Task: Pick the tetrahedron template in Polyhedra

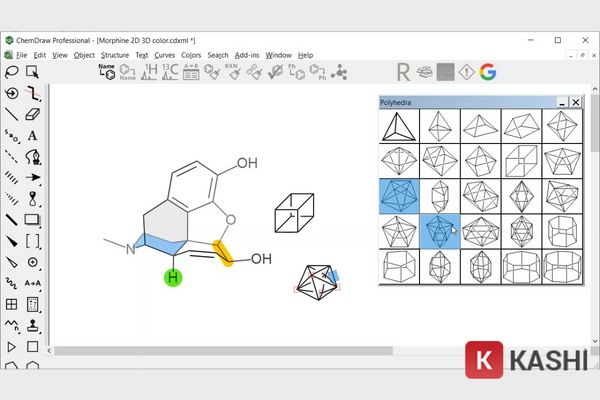Action: click(x=399, y=126)
